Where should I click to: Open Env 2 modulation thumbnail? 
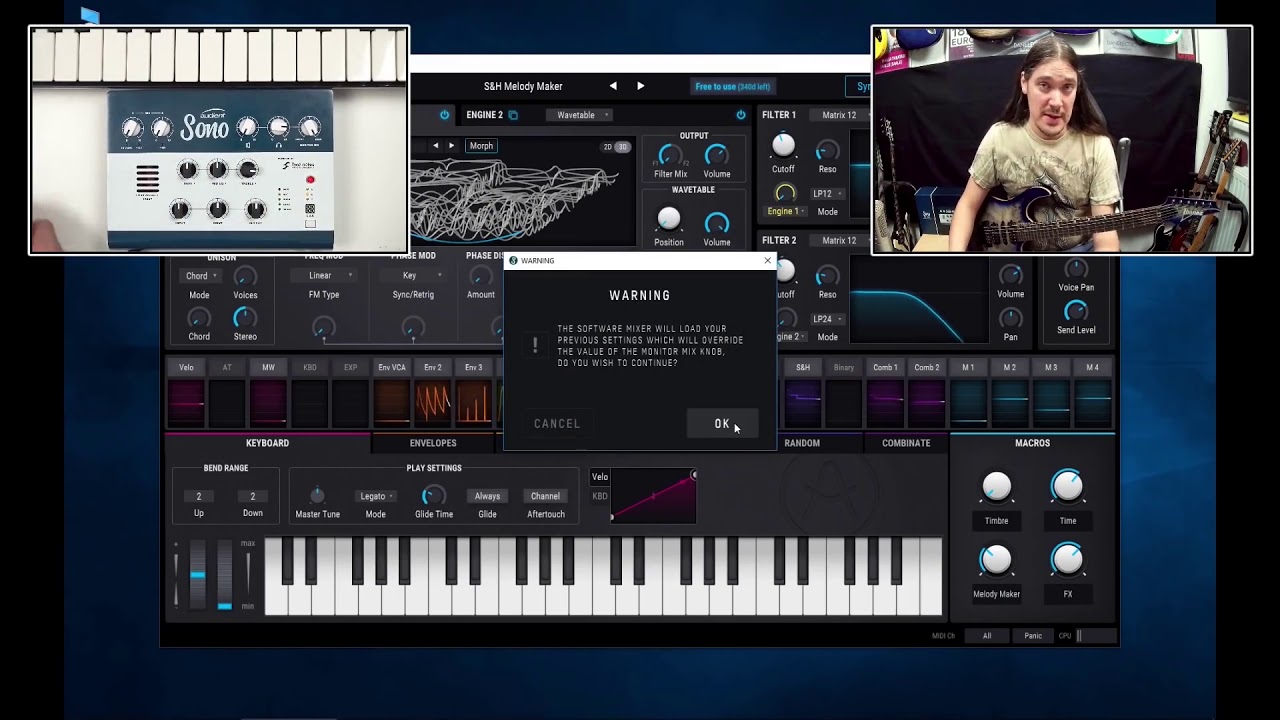[x=433, y=402]
